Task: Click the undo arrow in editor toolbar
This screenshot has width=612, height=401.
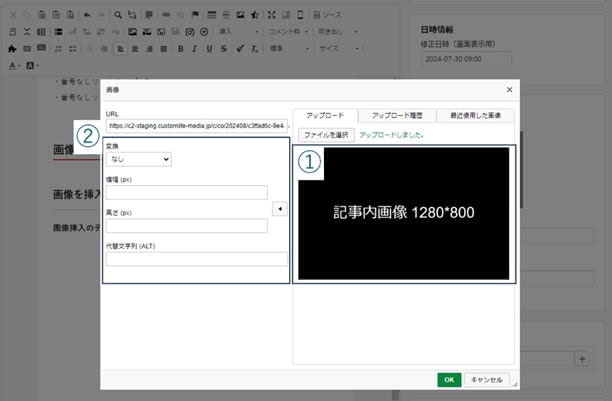Action: pos(87,15)
